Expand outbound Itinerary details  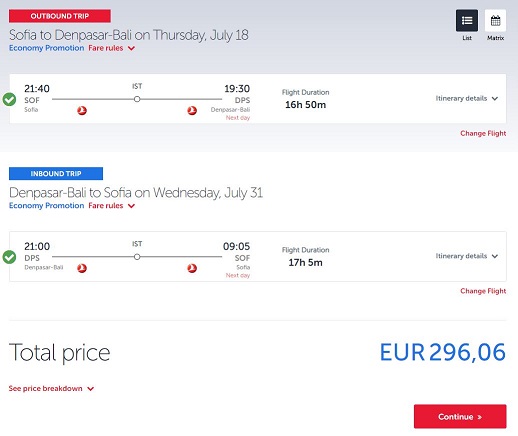(x=467, y=98)
